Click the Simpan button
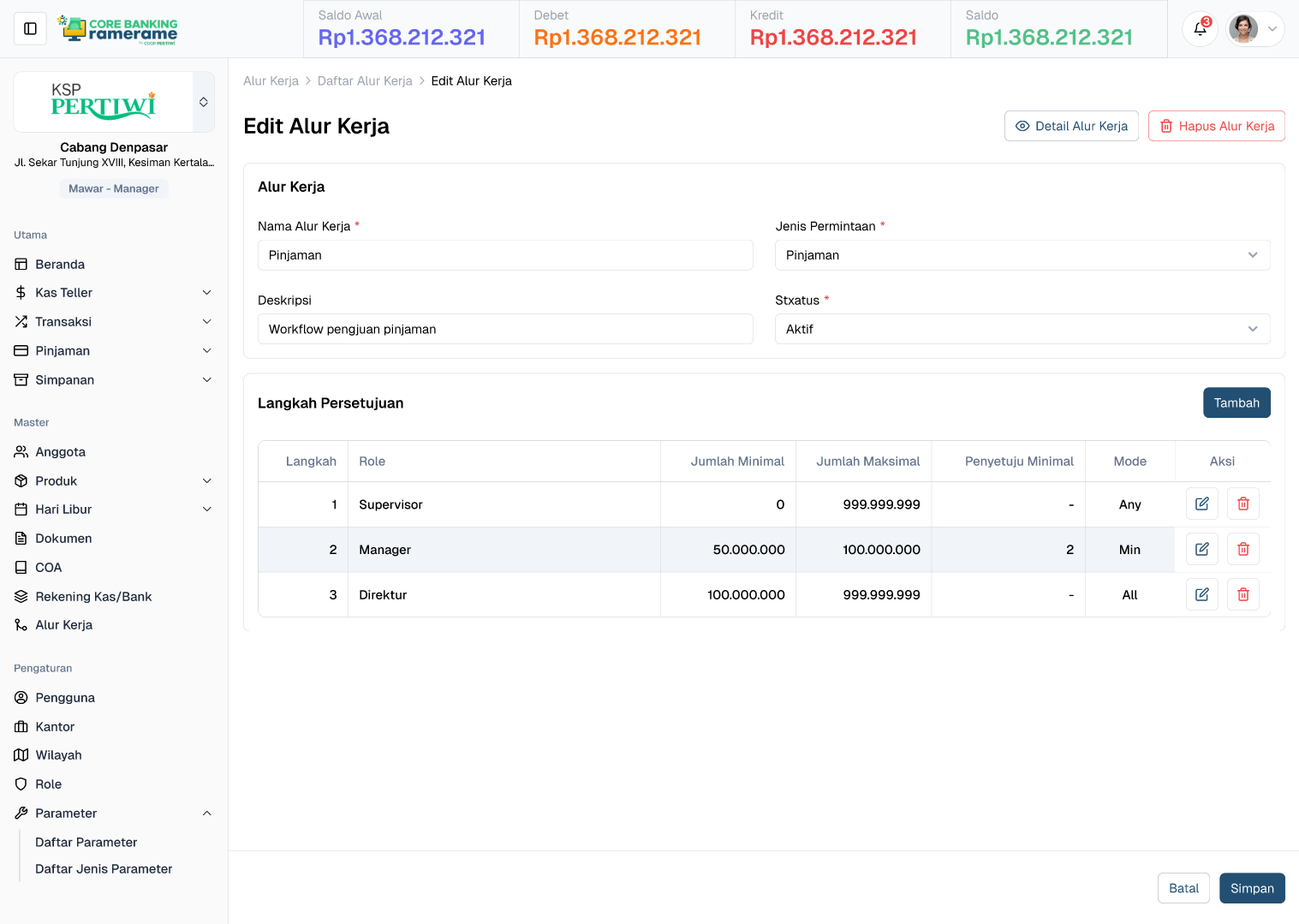The width and height of the screenshot is (1299, 924). [x=1251, y=888]
